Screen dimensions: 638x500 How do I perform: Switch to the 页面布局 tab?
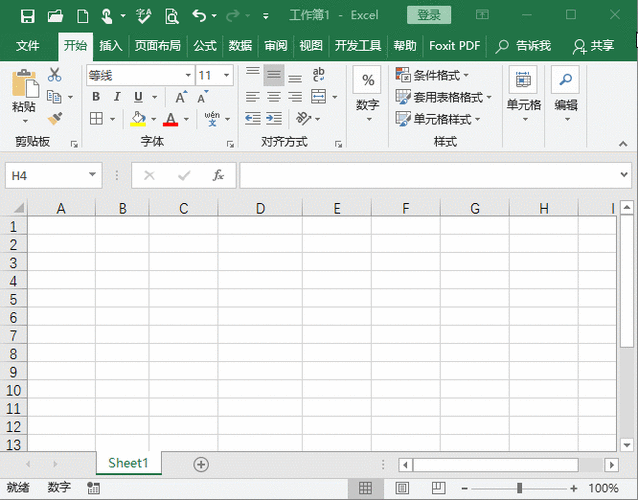coord(157,46)
